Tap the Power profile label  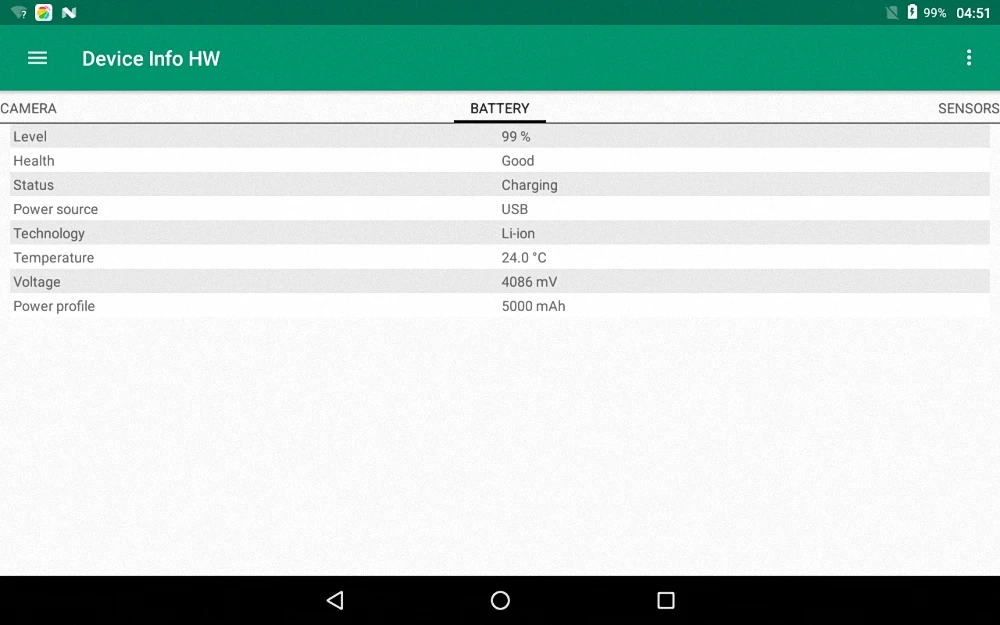[54, 306]
